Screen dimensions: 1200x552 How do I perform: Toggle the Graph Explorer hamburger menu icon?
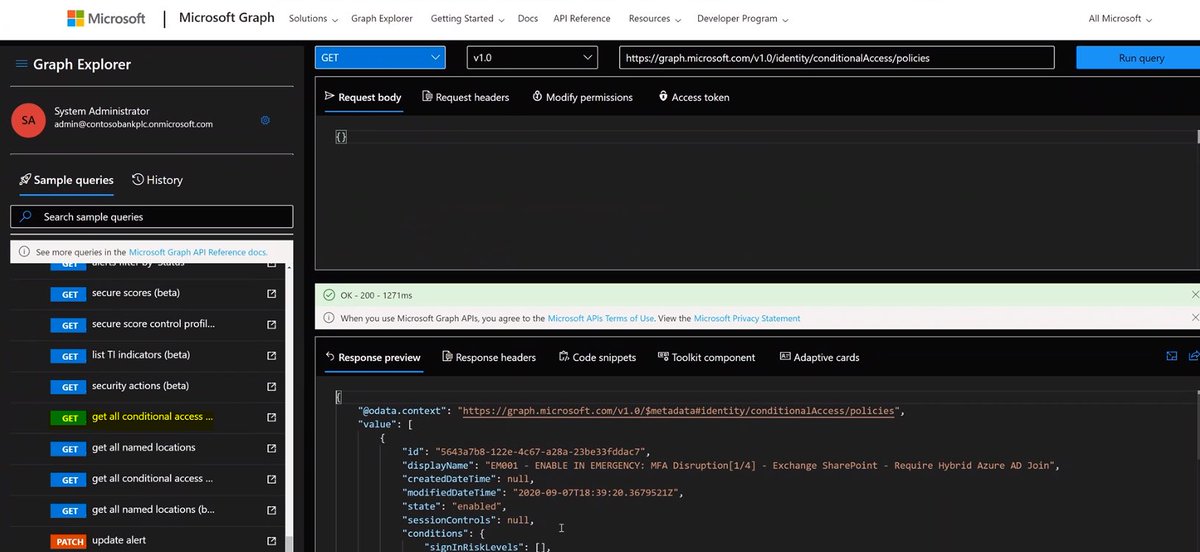click(21, 64)
